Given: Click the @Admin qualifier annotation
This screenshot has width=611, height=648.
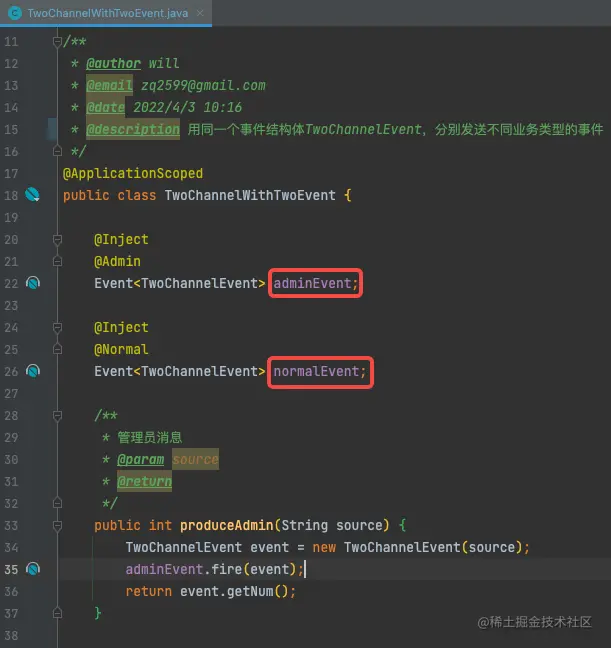Looking at the screenshot, I should coord(117,261).
